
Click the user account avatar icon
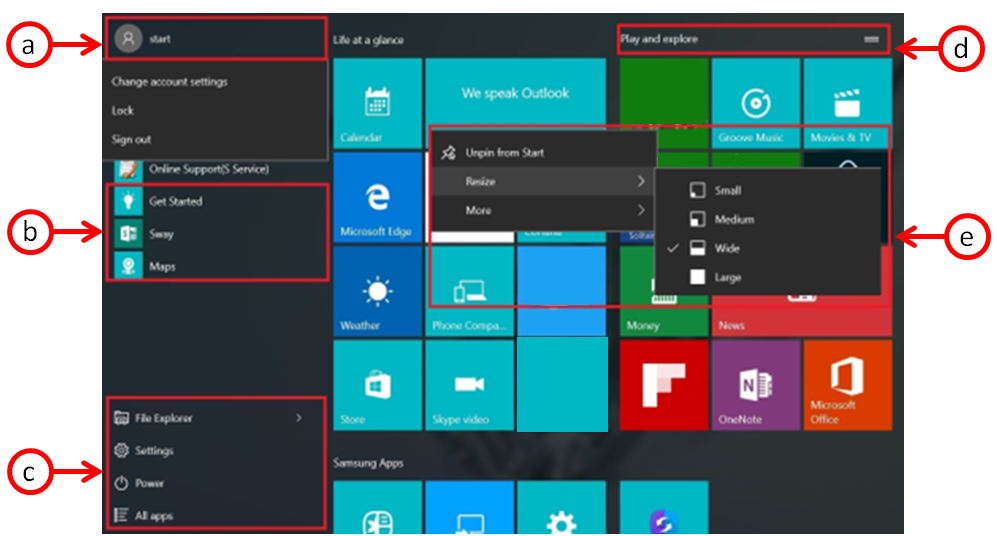128,39
